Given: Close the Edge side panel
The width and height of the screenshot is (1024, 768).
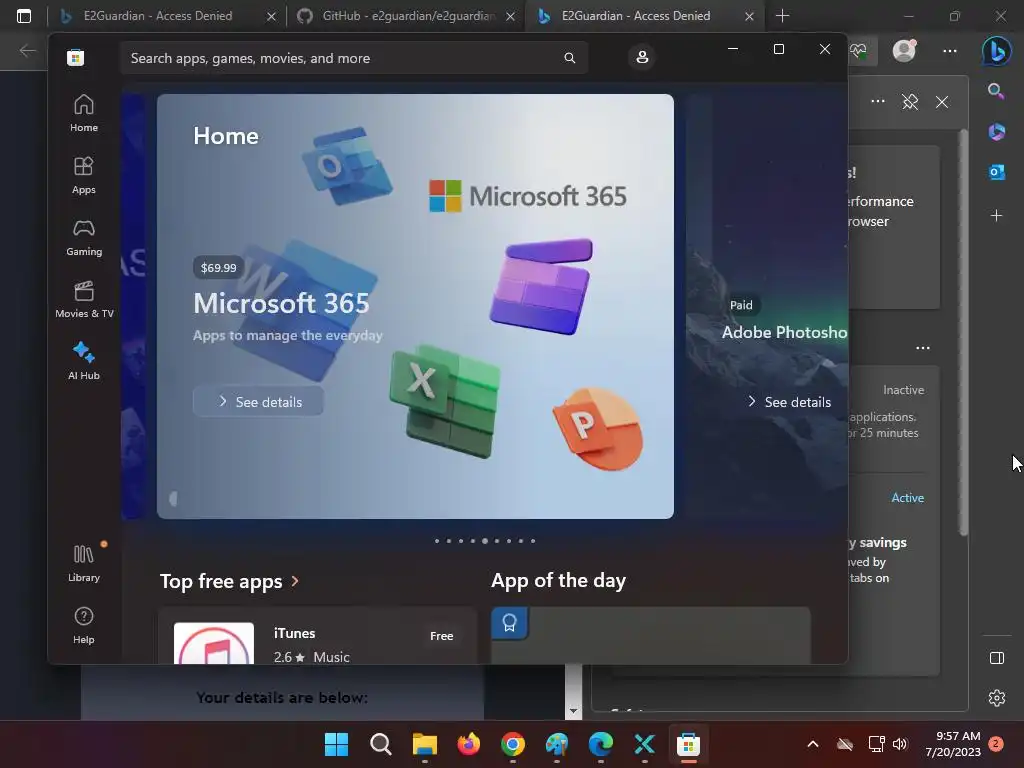Looking at the screenshot, I should pyautogui.click(x=942, y=102).
